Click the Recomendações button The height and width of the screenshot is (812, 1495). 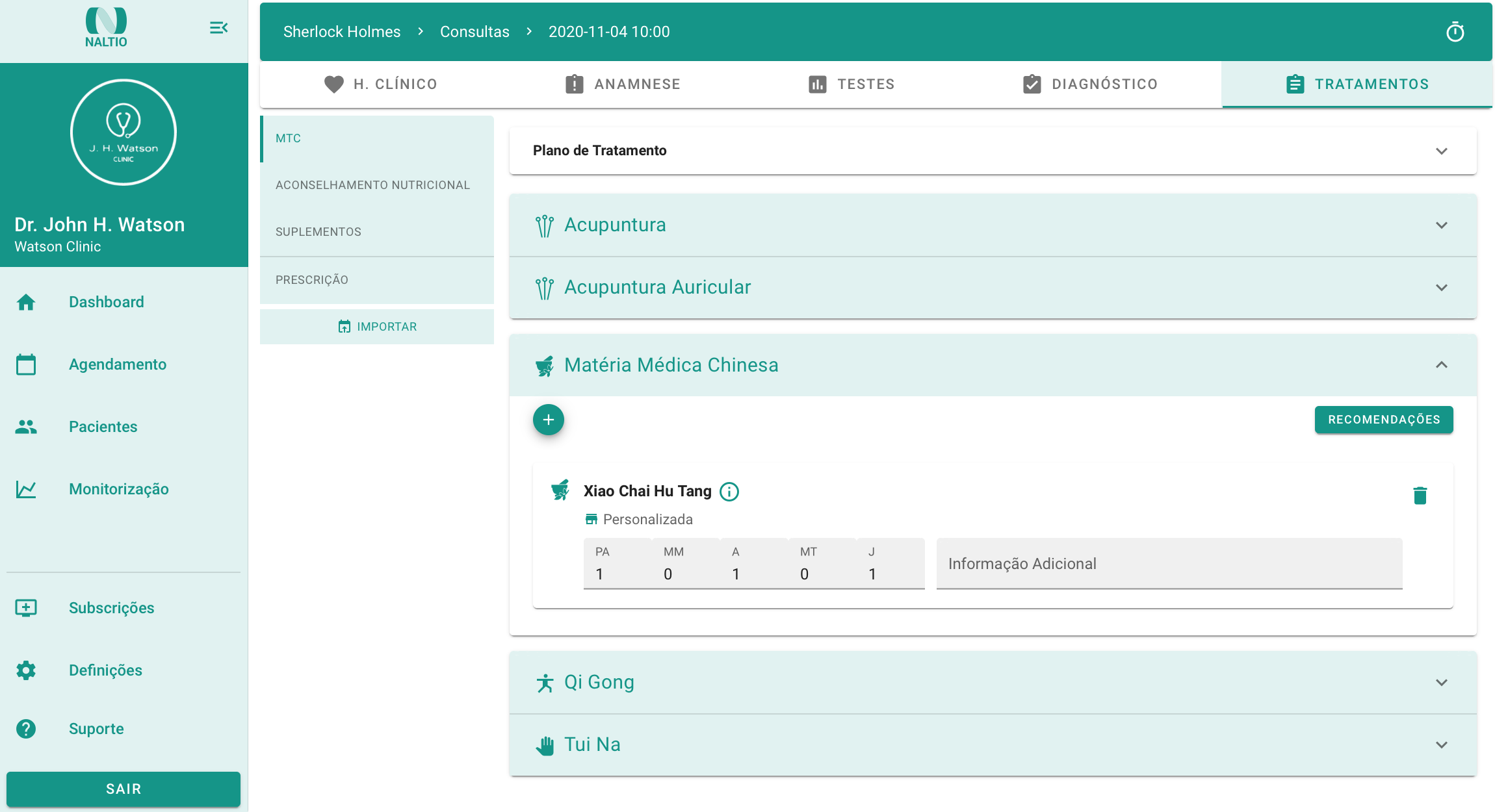(1383, 420)
